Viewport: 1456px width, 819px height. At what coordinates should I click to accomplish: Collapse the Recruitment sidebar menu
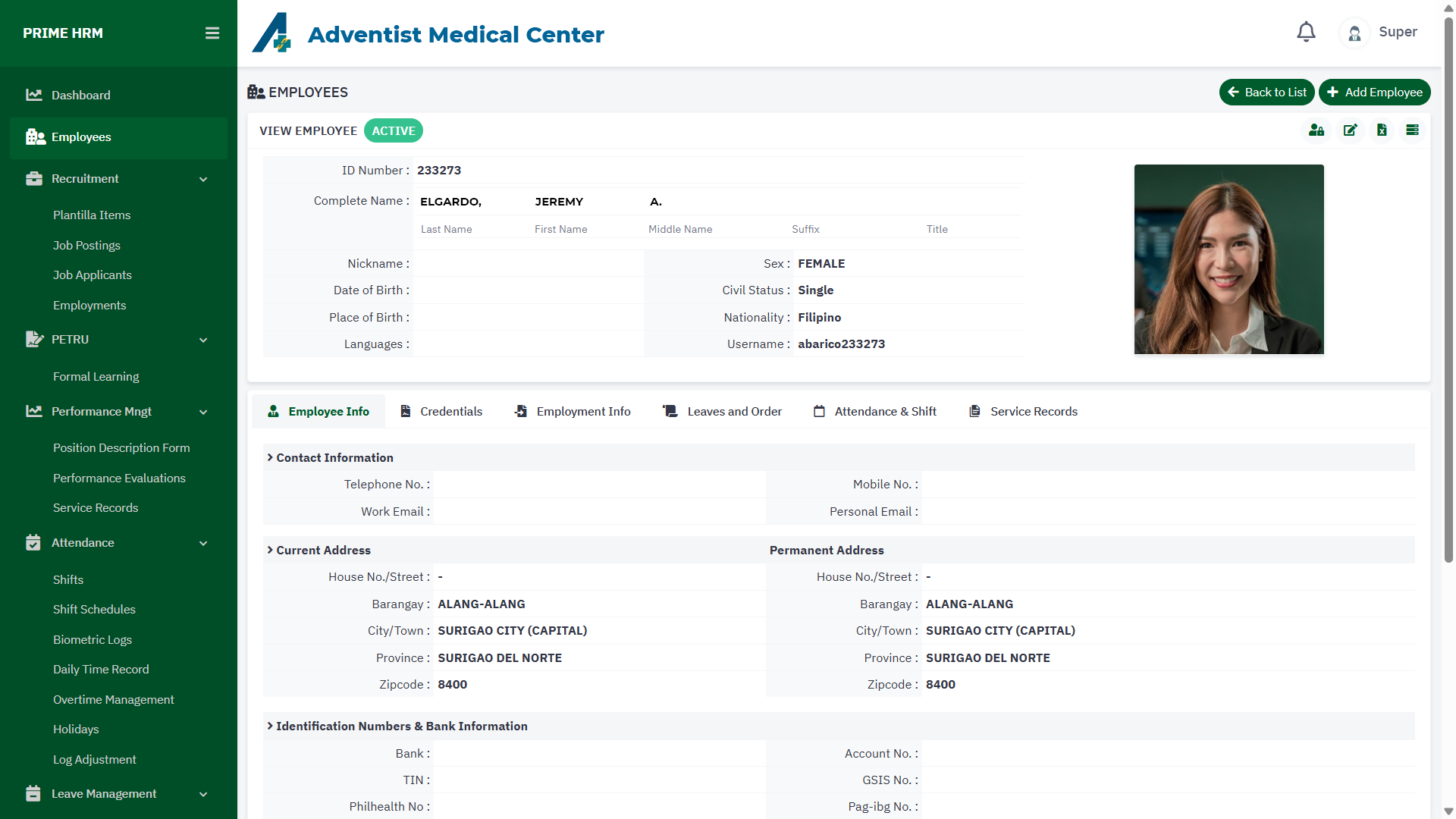pos(203,180)
